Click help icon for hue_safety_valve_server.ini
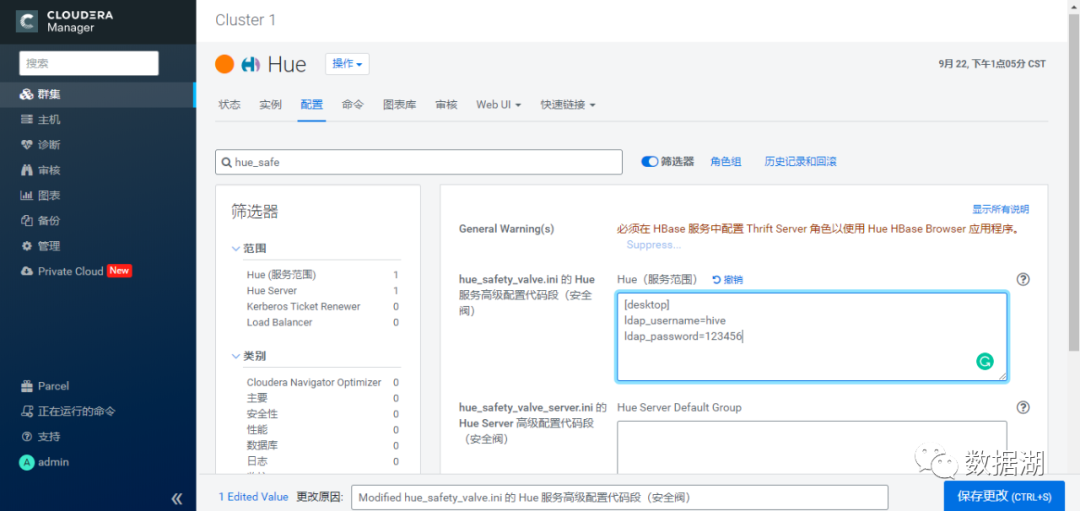The image size is (1080, 511). pyautogui.click(x=1023, y=407)
